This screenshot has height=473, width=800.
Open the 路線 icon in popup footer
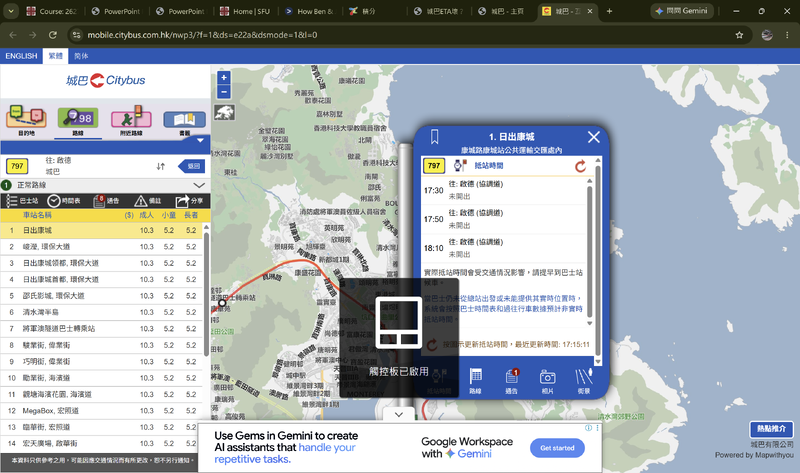click(476, 381)
